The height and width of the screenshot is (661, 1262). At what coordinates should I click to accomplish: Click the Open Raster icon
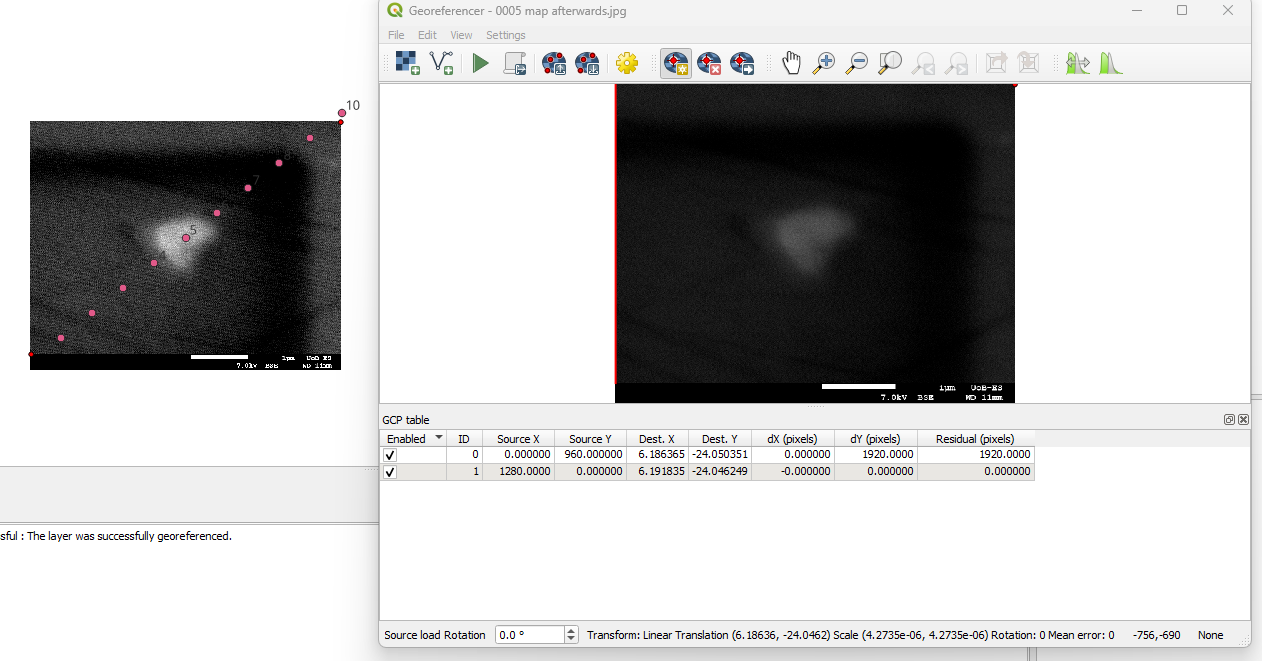[x=407, y=64]
